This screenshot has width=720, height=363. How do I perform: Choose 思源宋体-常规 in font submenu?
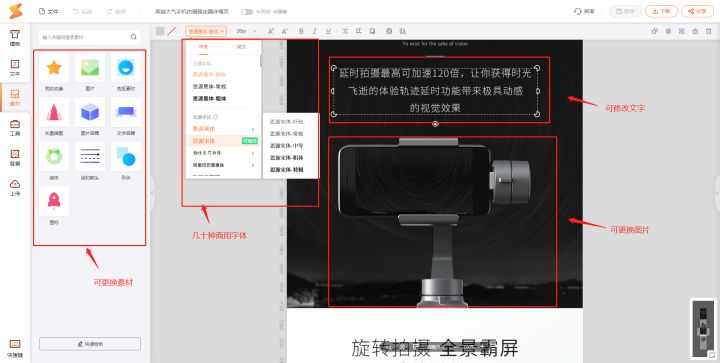287,134
